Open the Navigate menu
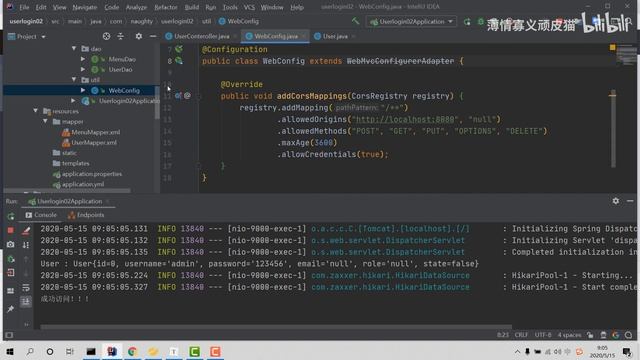640x360 pixels. [x=84, y=7]
